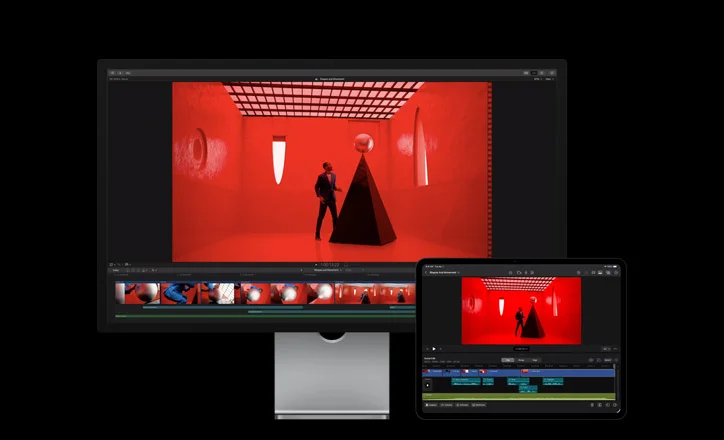
Task: Select the upper teal audio clip on the Mac
Action: click(x=223, y=307)
